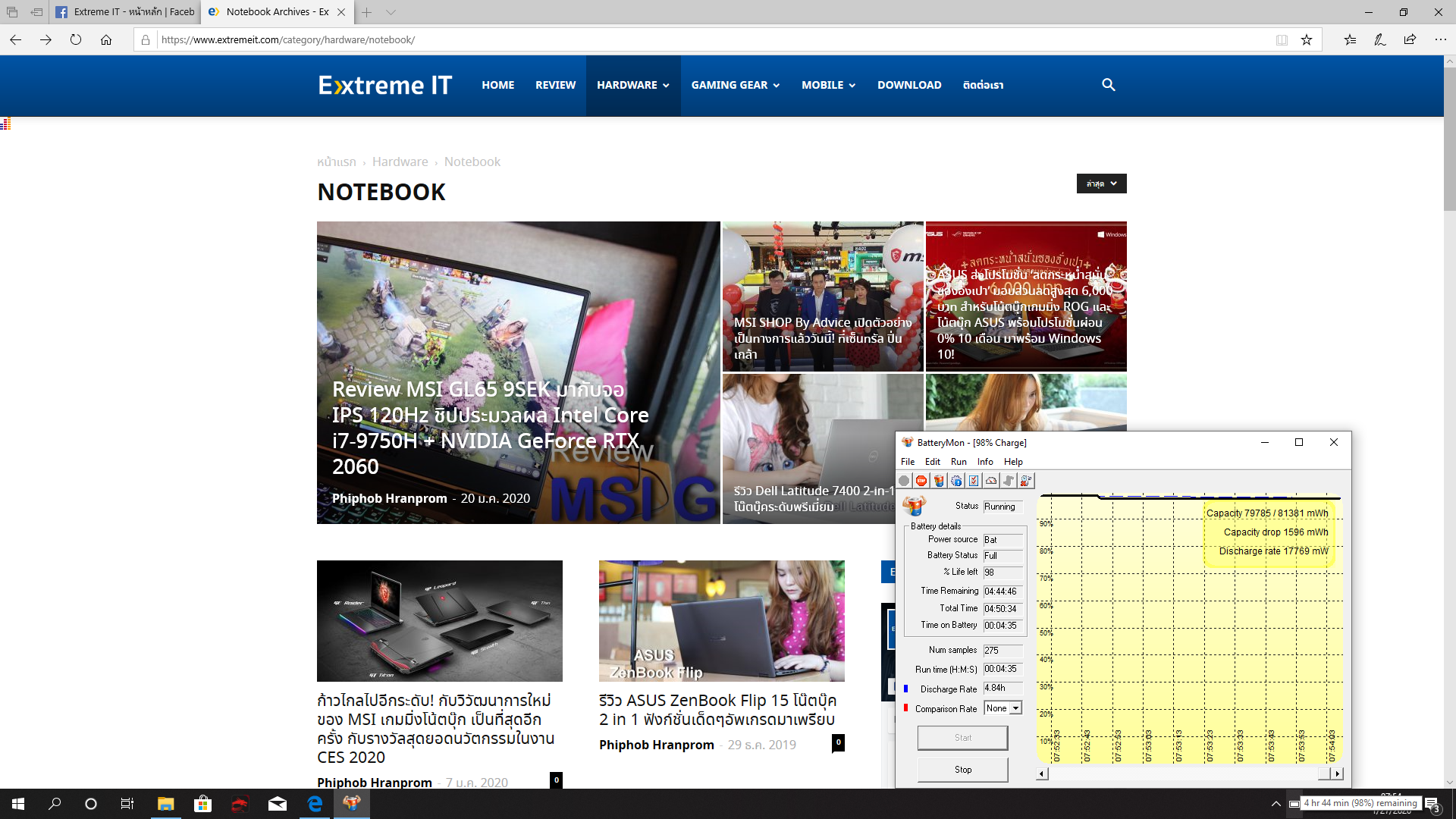Click the Stop button in BatteryMon
The height and width of the screenshot is (819, 1456).
point(963,770)
